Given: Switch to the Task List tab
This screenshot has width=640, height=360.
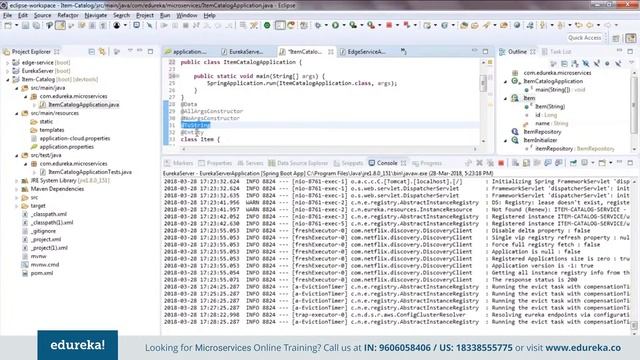Looking at the screenshot, I should pos(556,52).
